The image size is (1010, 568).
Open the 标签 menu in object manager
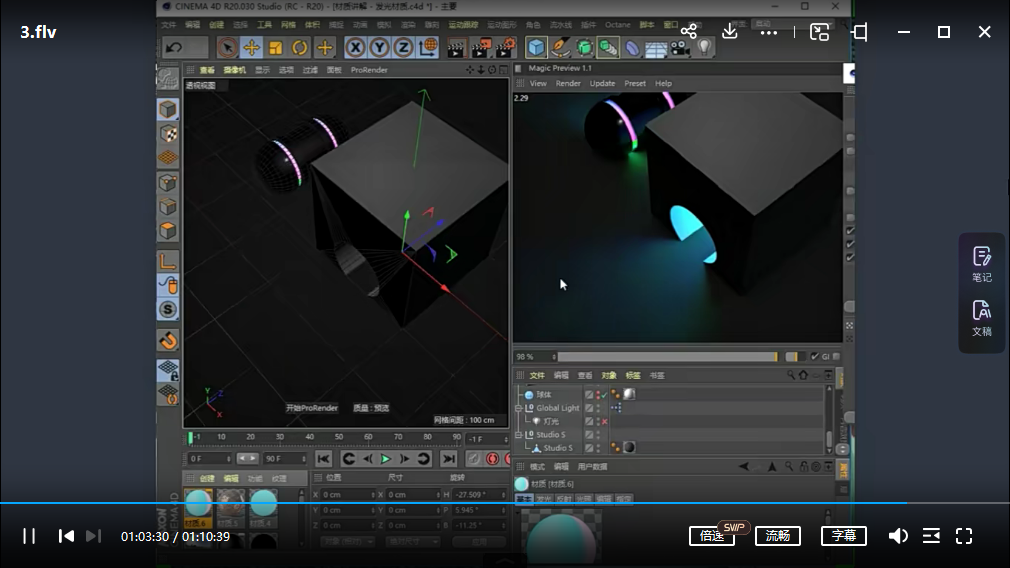(633, 375)
